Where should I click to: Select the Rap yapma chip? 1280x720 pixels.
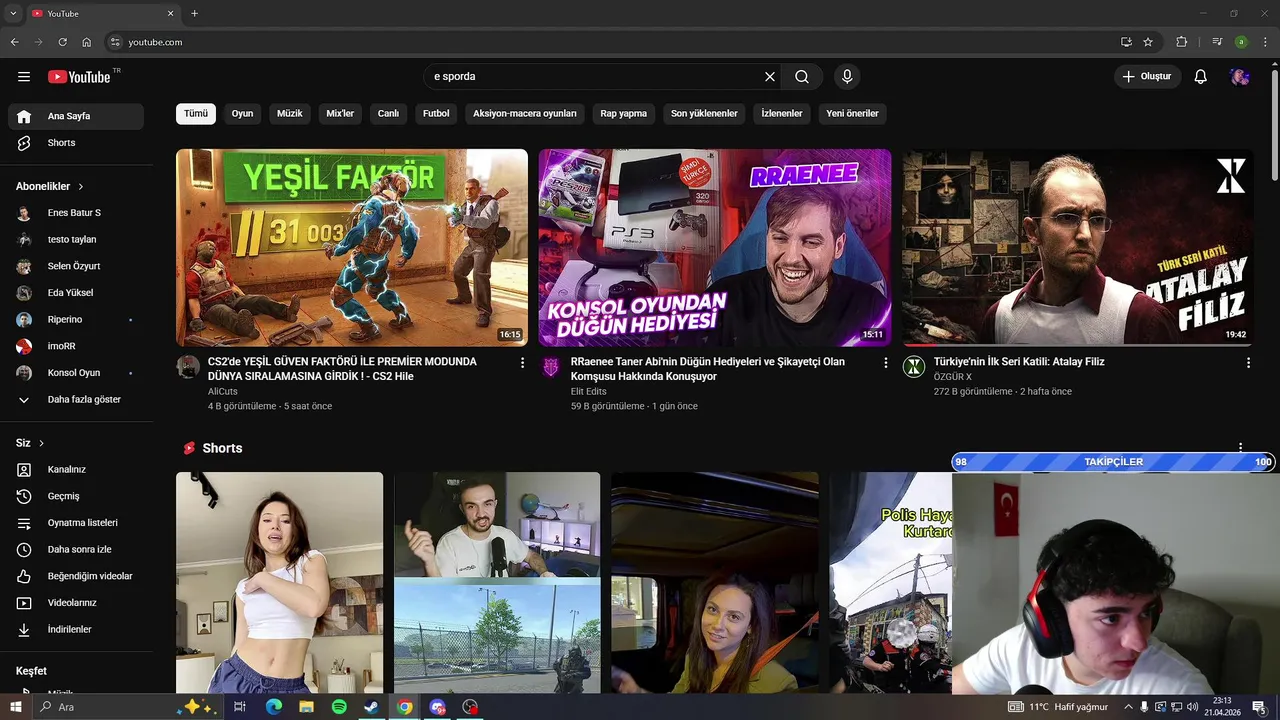click(624, 114)
